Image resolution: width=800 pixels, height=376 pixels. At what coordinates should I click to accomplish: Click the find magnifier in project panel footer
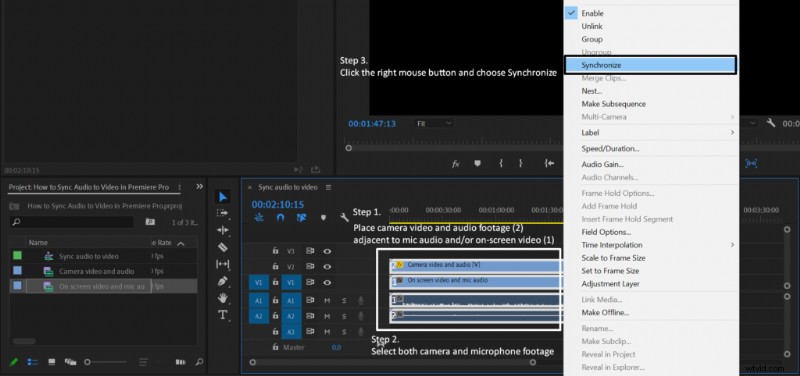[198, 362]
